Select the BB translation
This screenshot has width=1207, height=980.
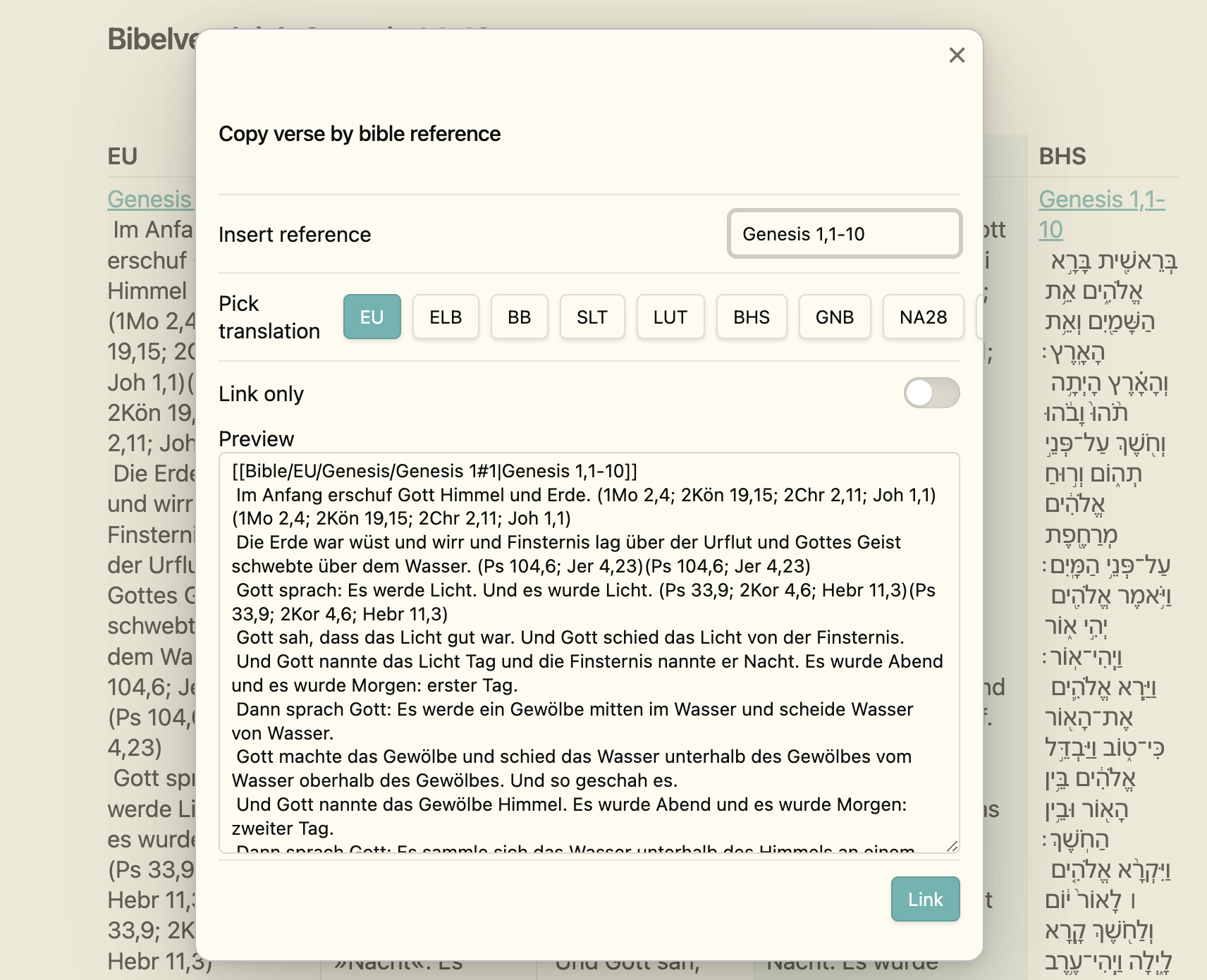point(520,317)
